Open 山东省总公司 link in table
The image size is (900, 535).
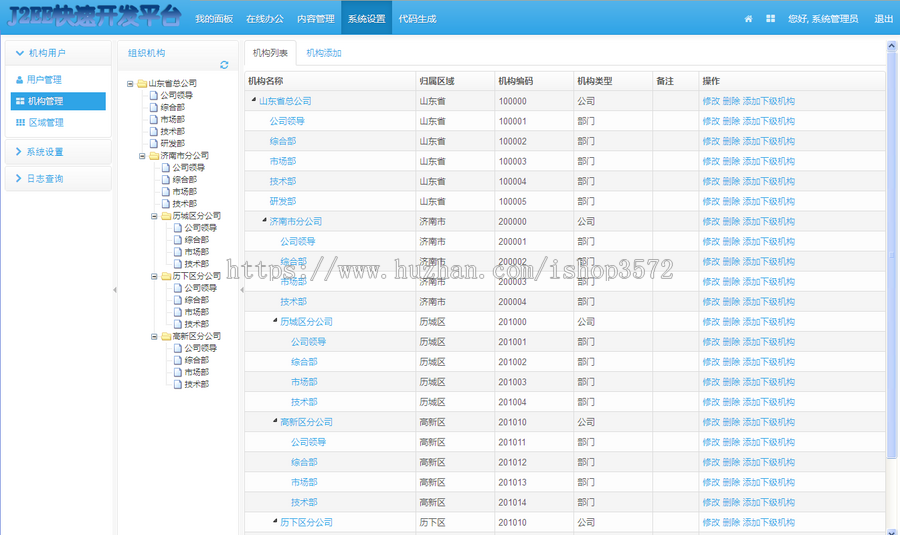click(x=285, y=101)
